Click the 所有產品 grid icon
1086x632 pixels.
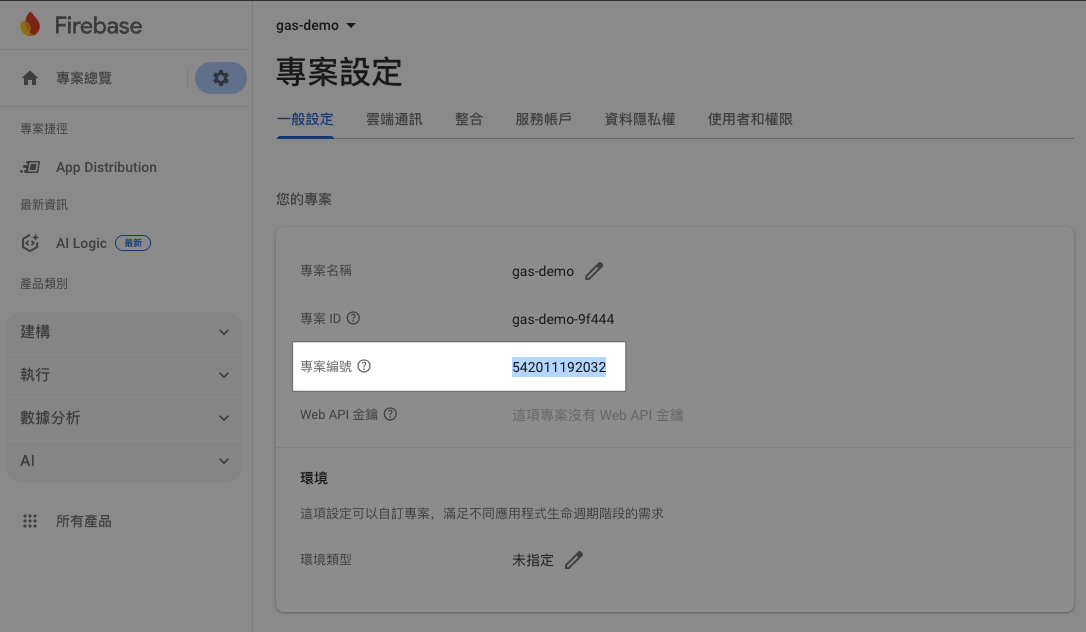[x=30, y=521]
